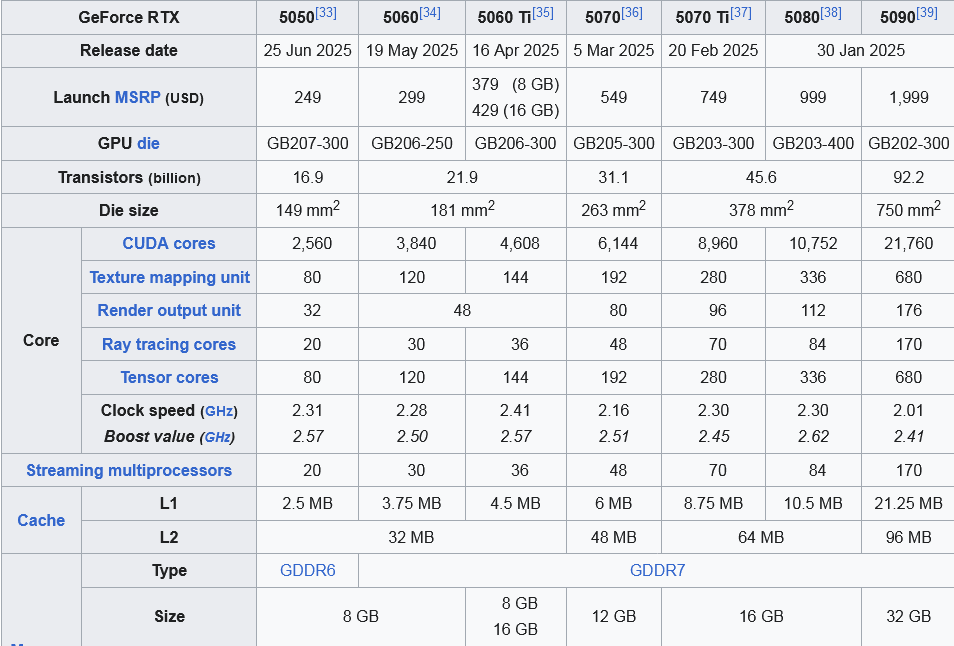The height and width of the screenshot is (646, 954).
Task: Open the CUDA cores link
Action: pos(168,243)
